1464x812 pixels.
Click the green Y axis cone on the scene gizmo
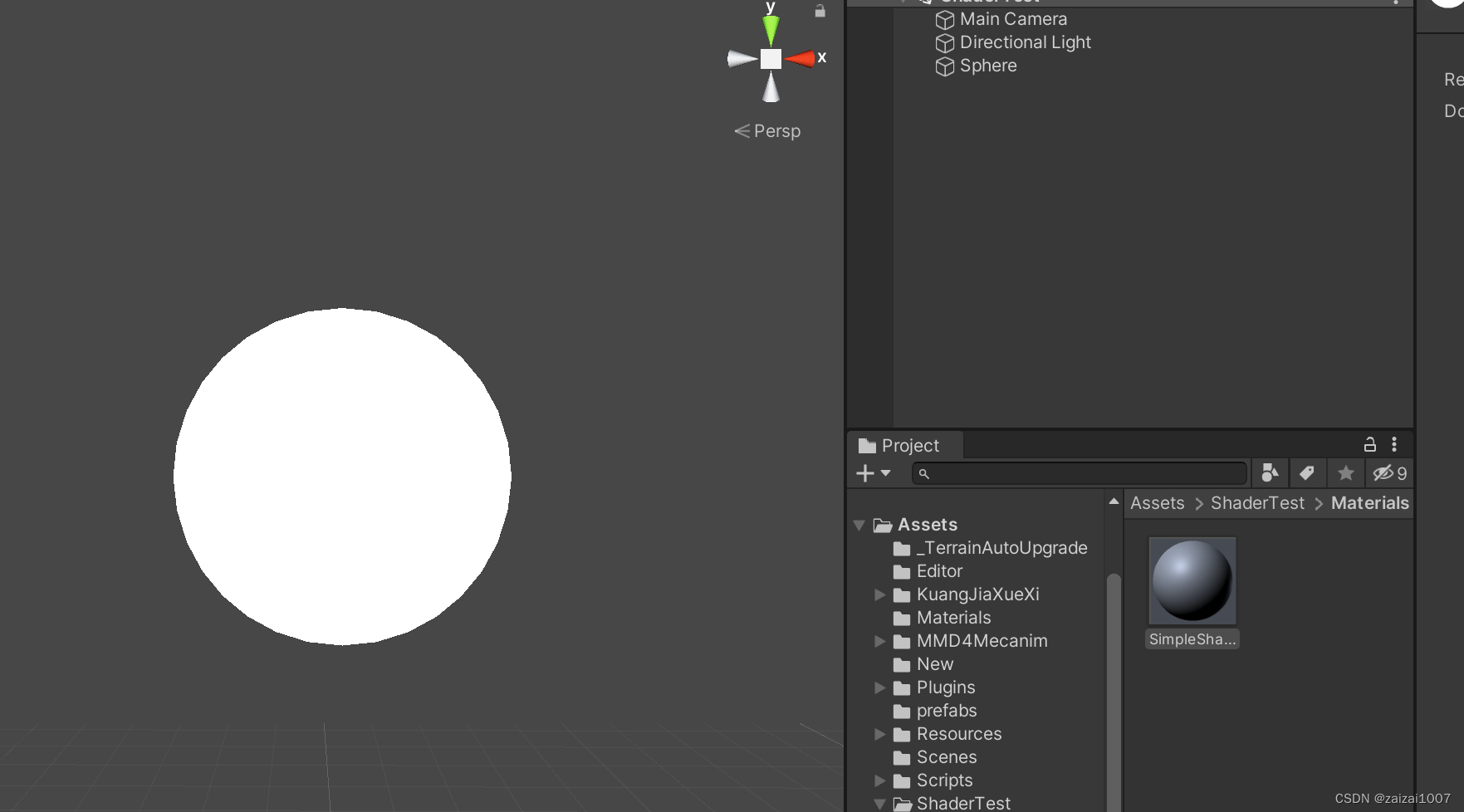pos(771,28)
